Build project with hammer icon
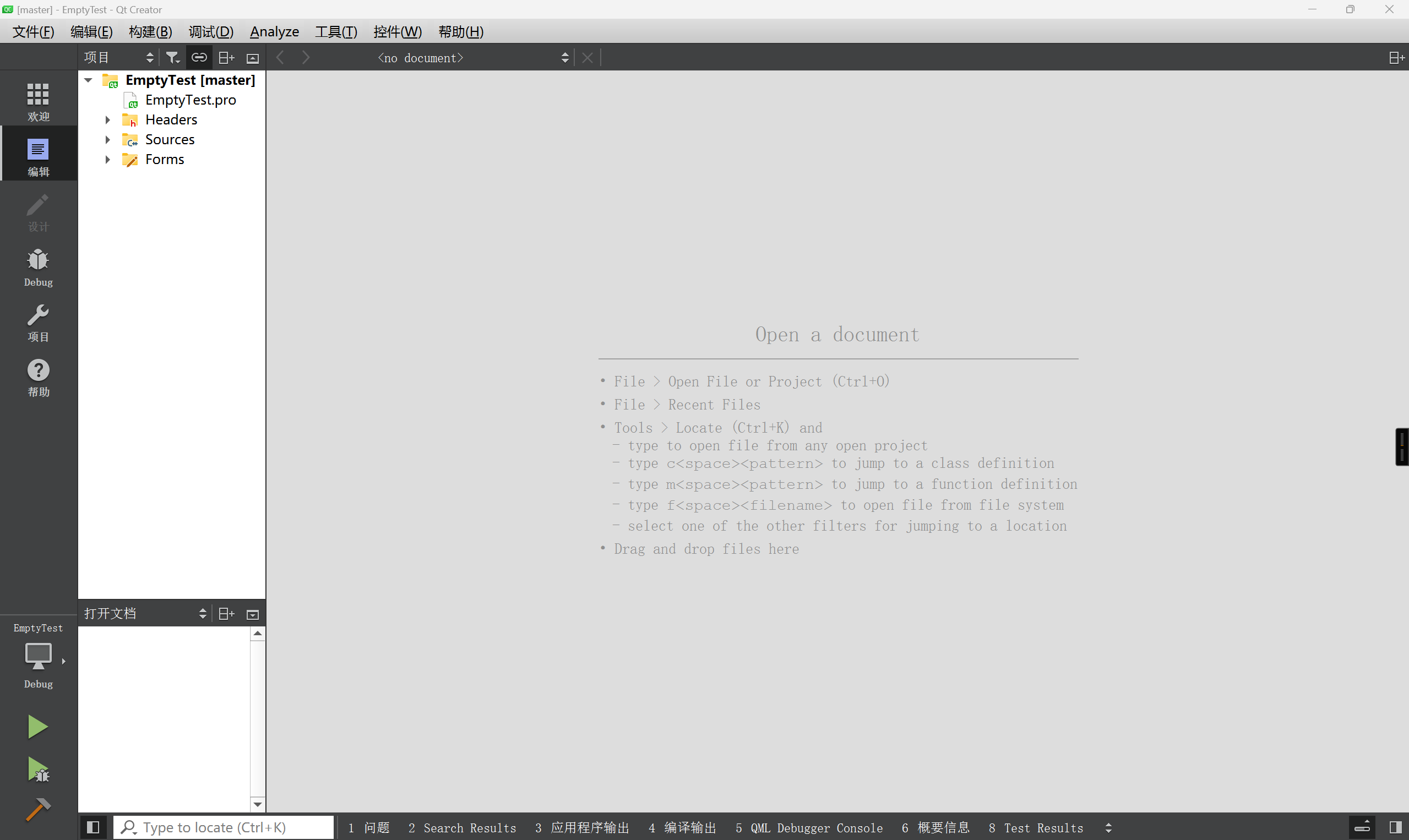The width and height of the screenshot is (1409, 840). [x=38, y=809]
